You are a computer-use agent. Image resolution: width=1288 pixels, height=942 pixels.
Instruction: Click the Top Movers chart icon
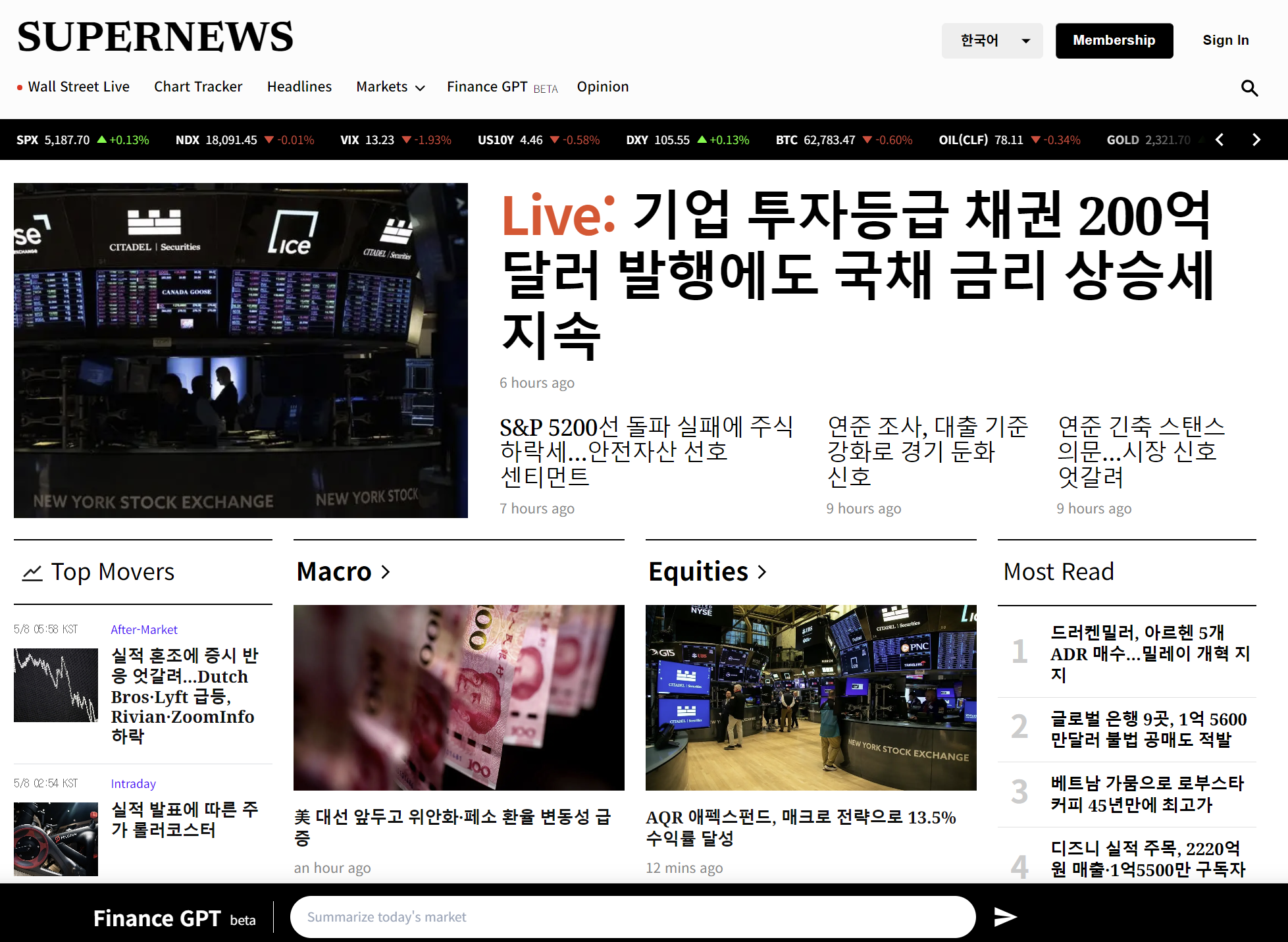32,573
